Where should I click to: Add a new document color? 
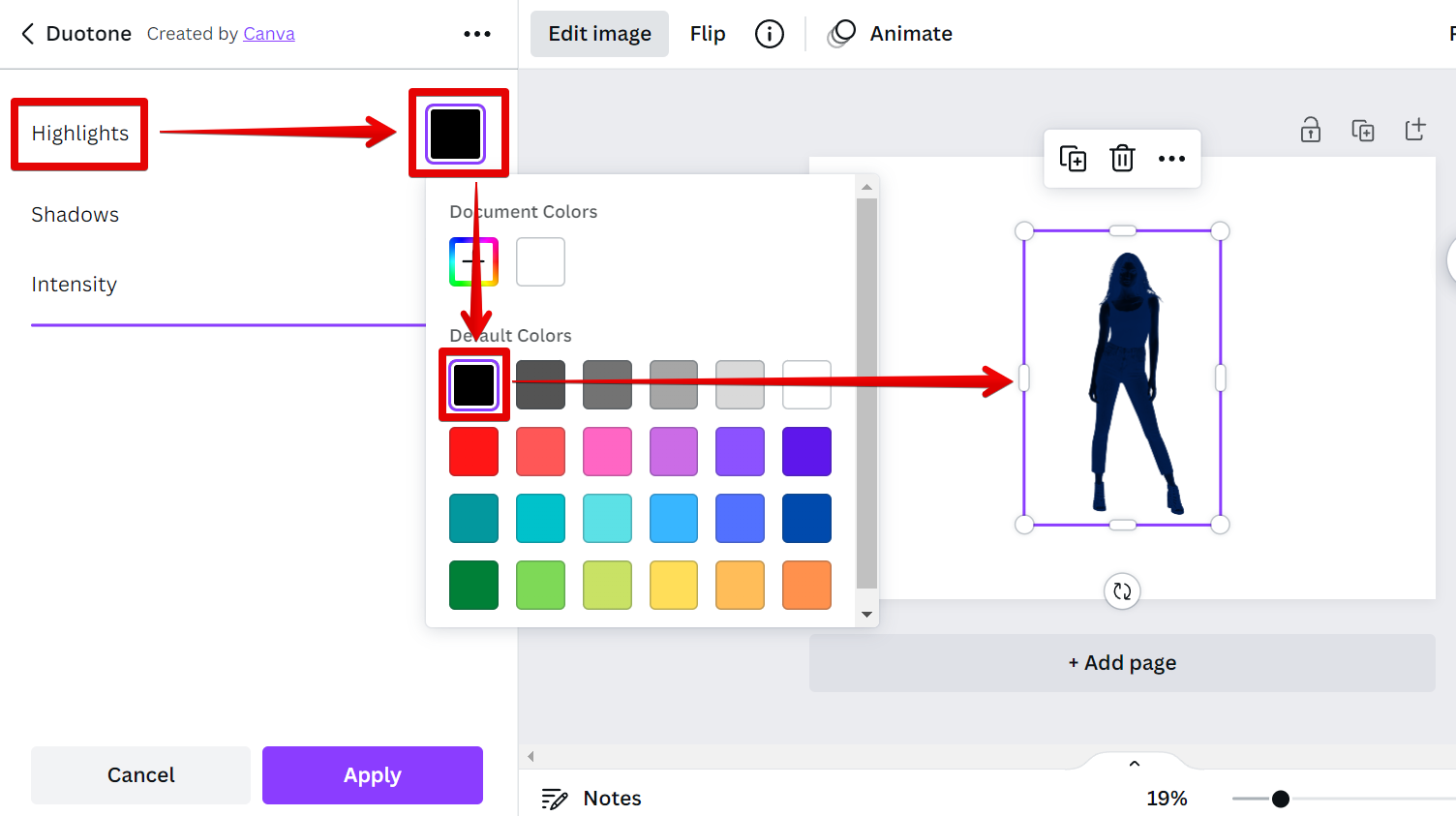coord(473,262)
